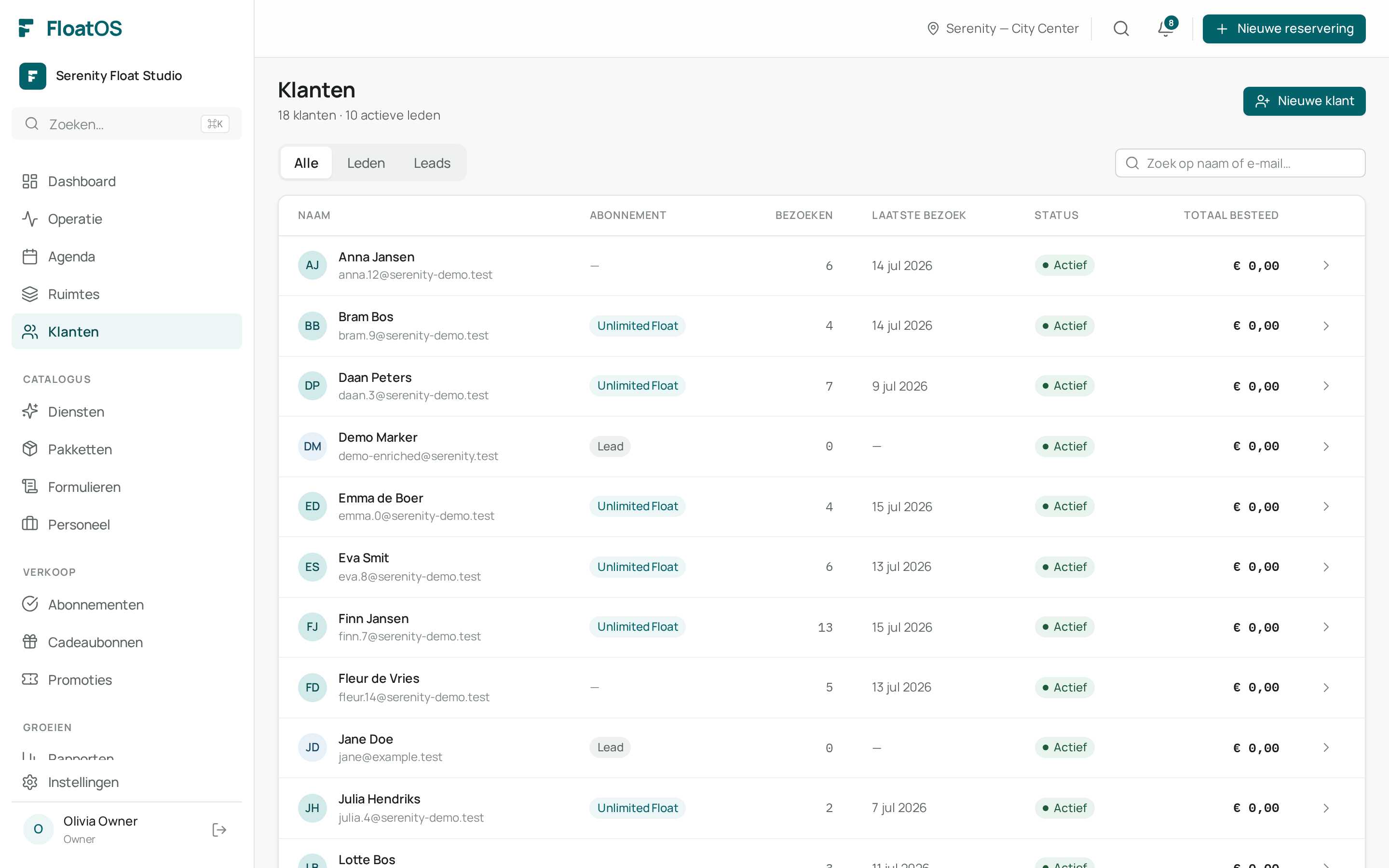Click Demo Marker's Lead badge
Image resolution: width=1389 pixels, height=868 pixels.
click(x=610, y=446)
